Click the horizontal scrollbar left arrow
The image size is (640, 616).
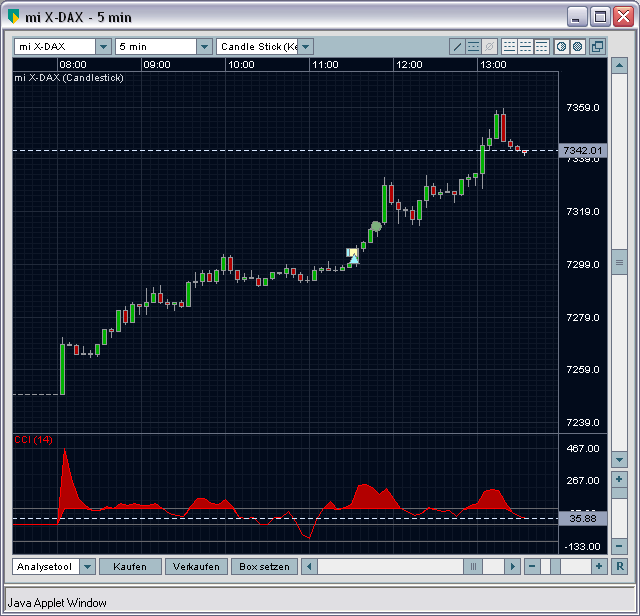(309, 567)
